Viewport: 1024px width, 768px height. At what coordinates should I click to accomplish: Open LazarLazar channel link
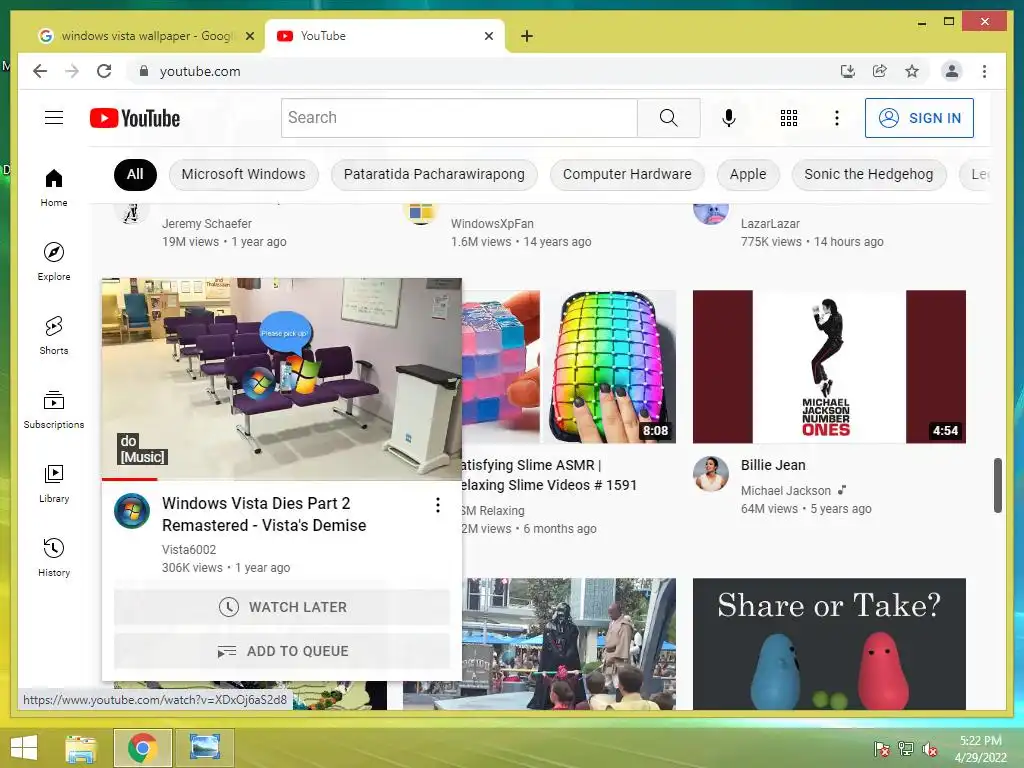click(770, 223)
